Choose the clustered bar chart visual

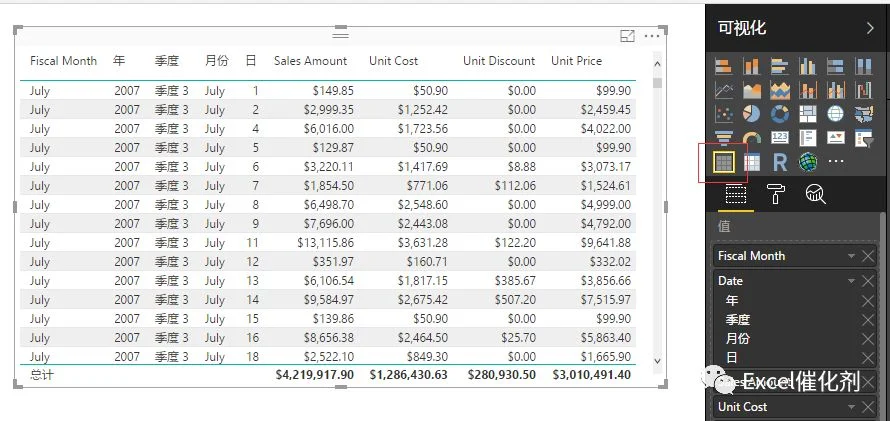point(780,66)
